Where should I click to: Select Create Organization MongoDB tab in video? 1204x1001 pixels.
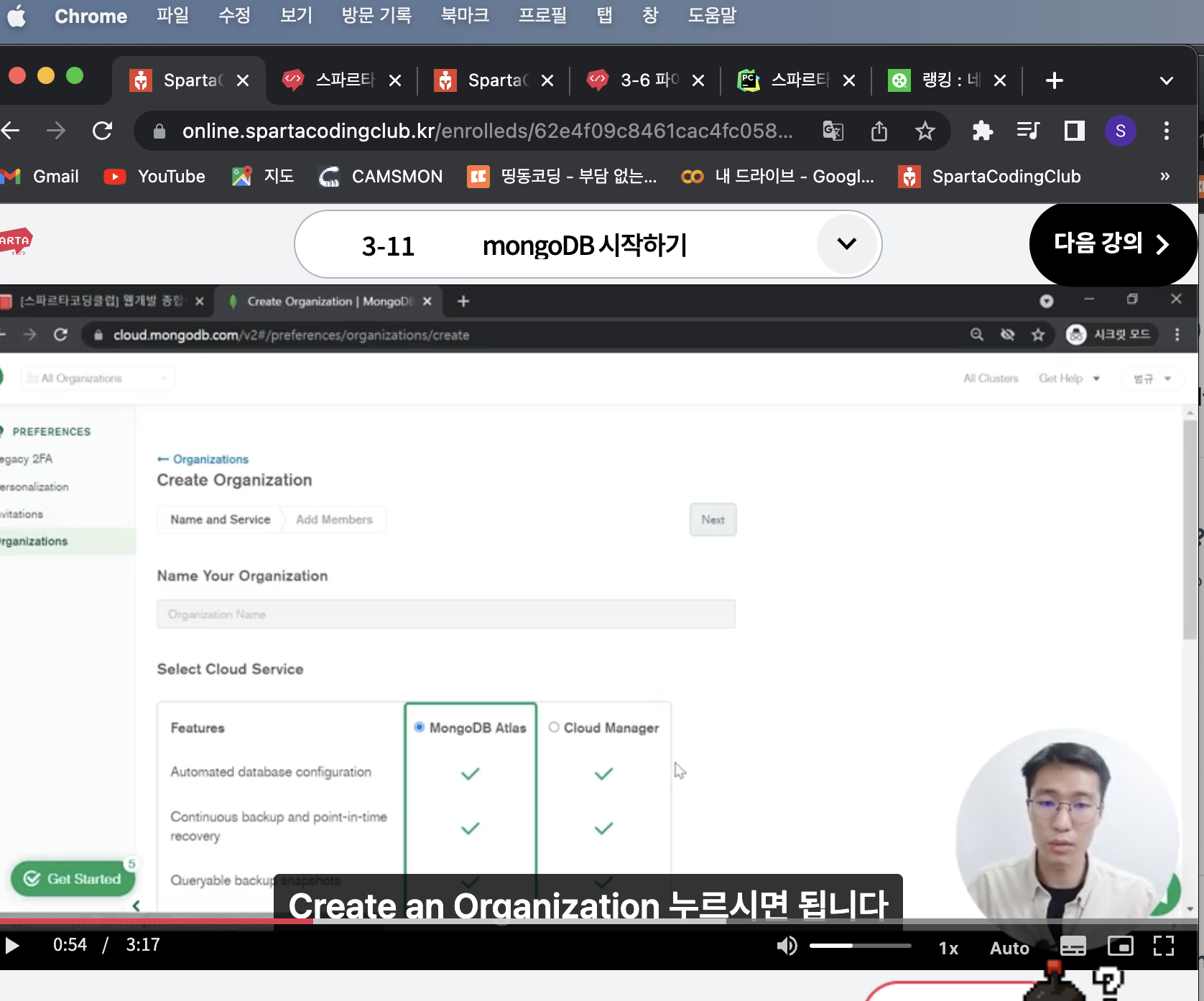click(330, 302)
